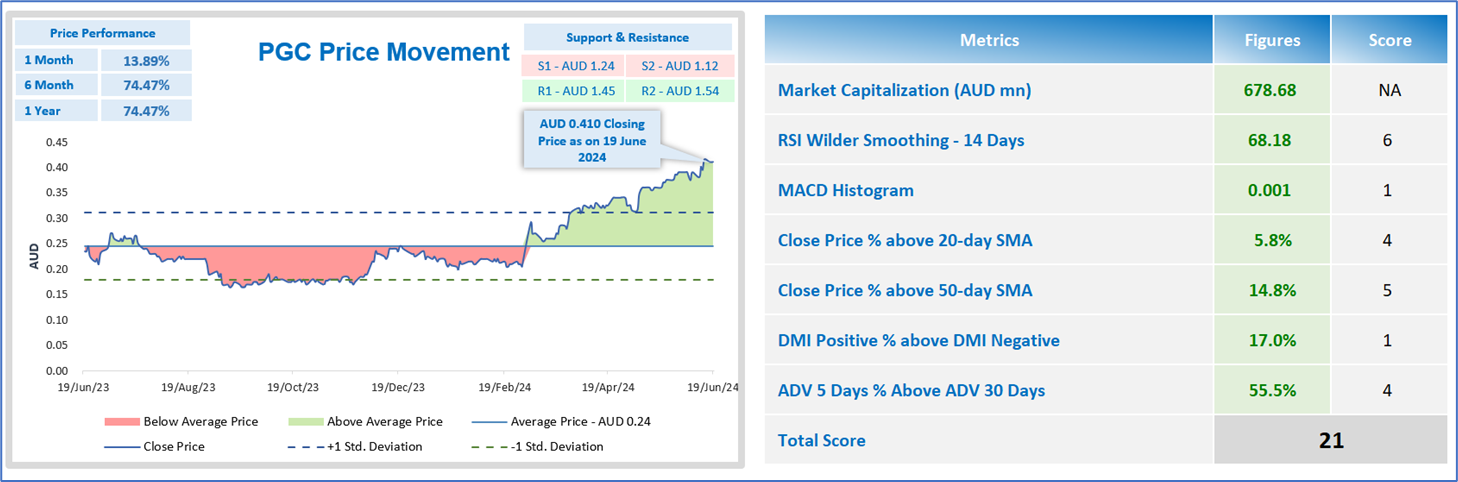Click the Score column header
The image size is (1458, 482).
1389,41
